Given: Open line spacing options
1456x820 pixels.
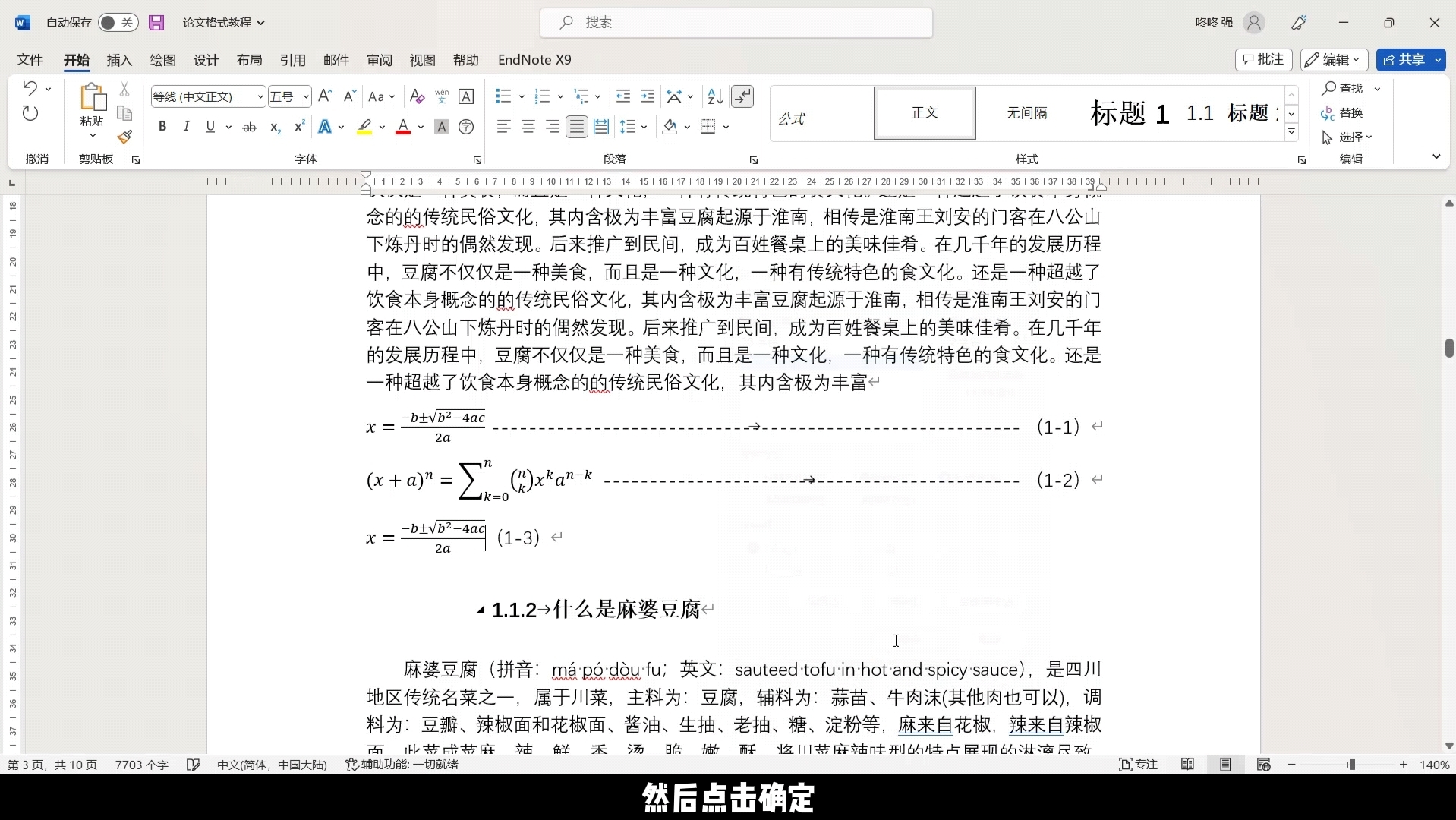Looking at the screenshot, I should coord(633,127).
